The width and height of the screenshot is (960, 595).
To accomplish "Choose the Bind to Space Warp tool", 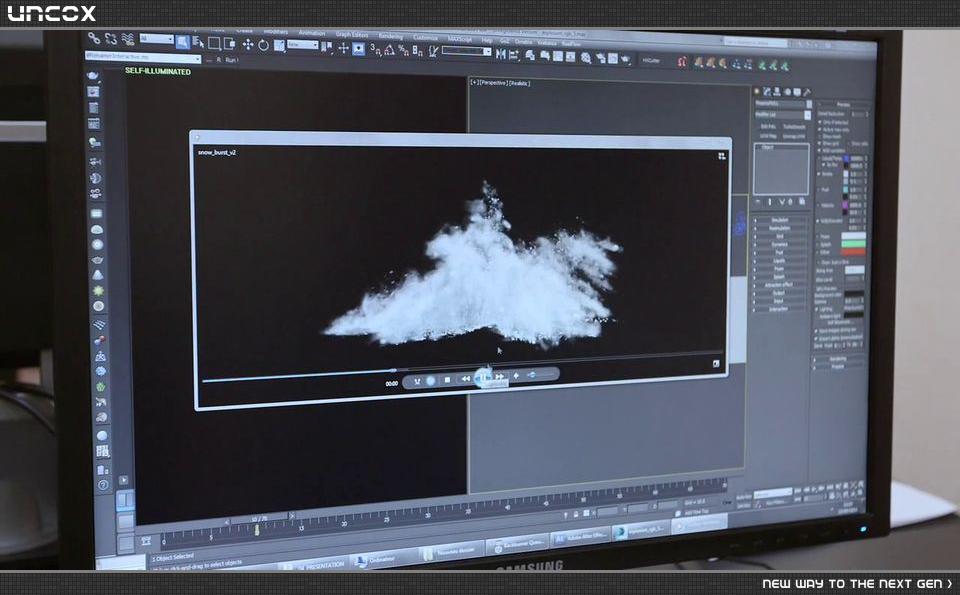I will [128, 39].
